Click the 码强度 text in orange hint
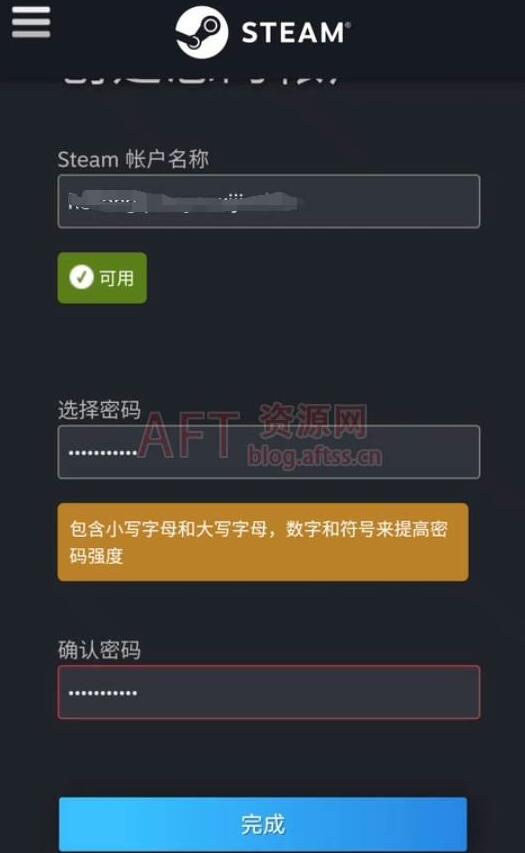Viewport: 525px width, 853px height. tap(96, 556)
